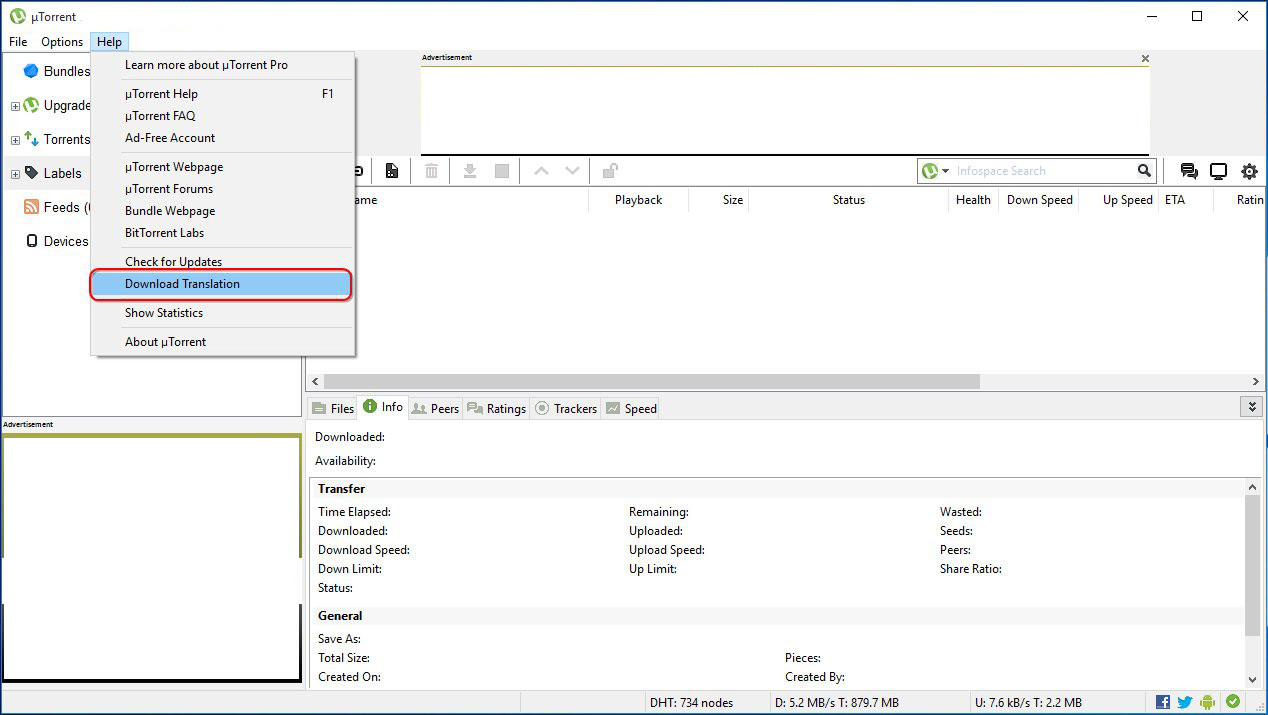
Task: Sort by the ETA column header
Action: [x=1185, y=200]
